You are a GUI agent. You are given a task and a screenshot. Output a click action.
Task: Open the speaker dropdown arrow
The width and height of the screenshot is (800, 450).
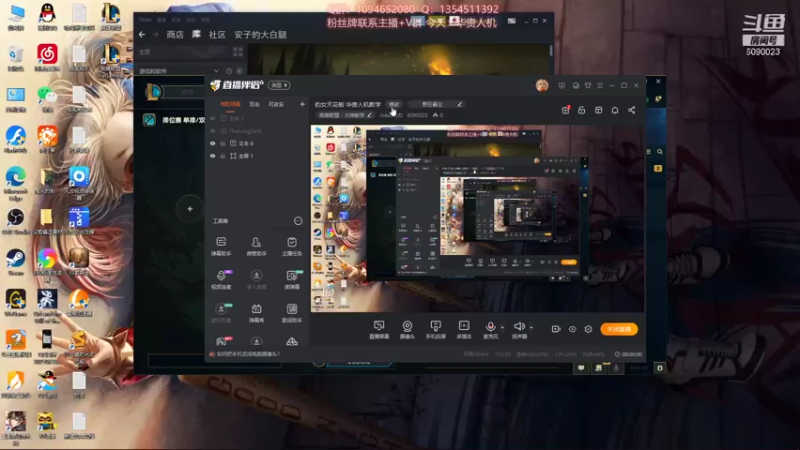pyautogui.click(x=531, y=328)
